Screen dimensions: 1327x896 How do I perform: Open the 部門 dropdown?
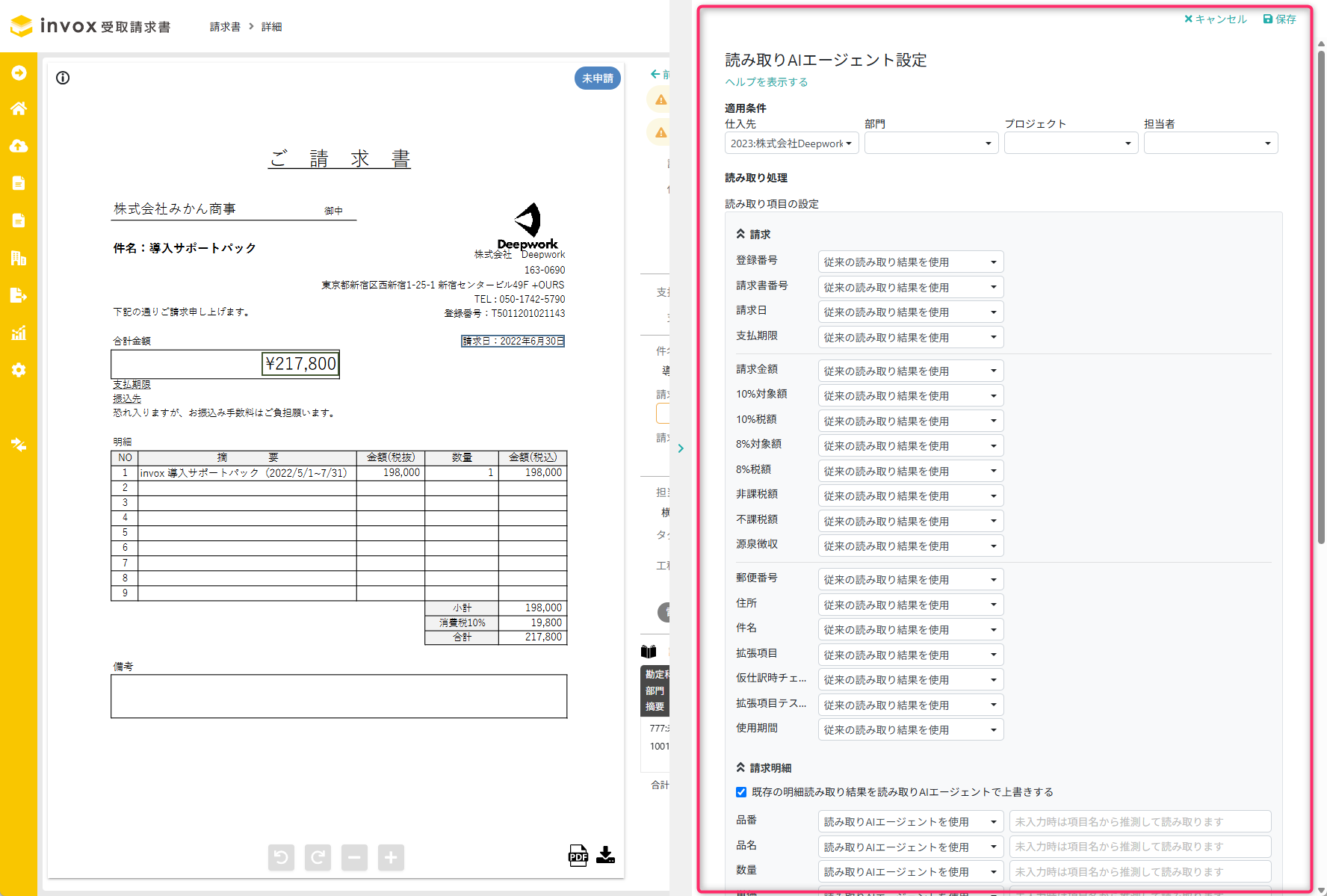click(931, 143)
